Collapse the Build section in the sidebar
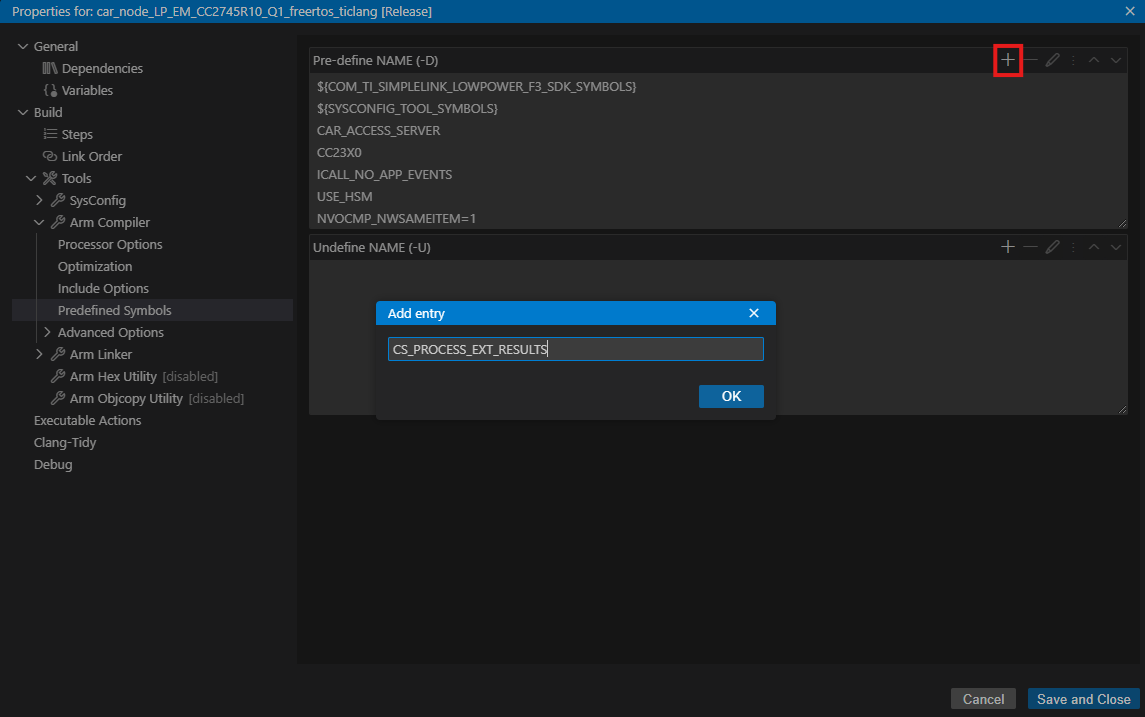This screenshot has width=1145, height=717. click(23, 112)
